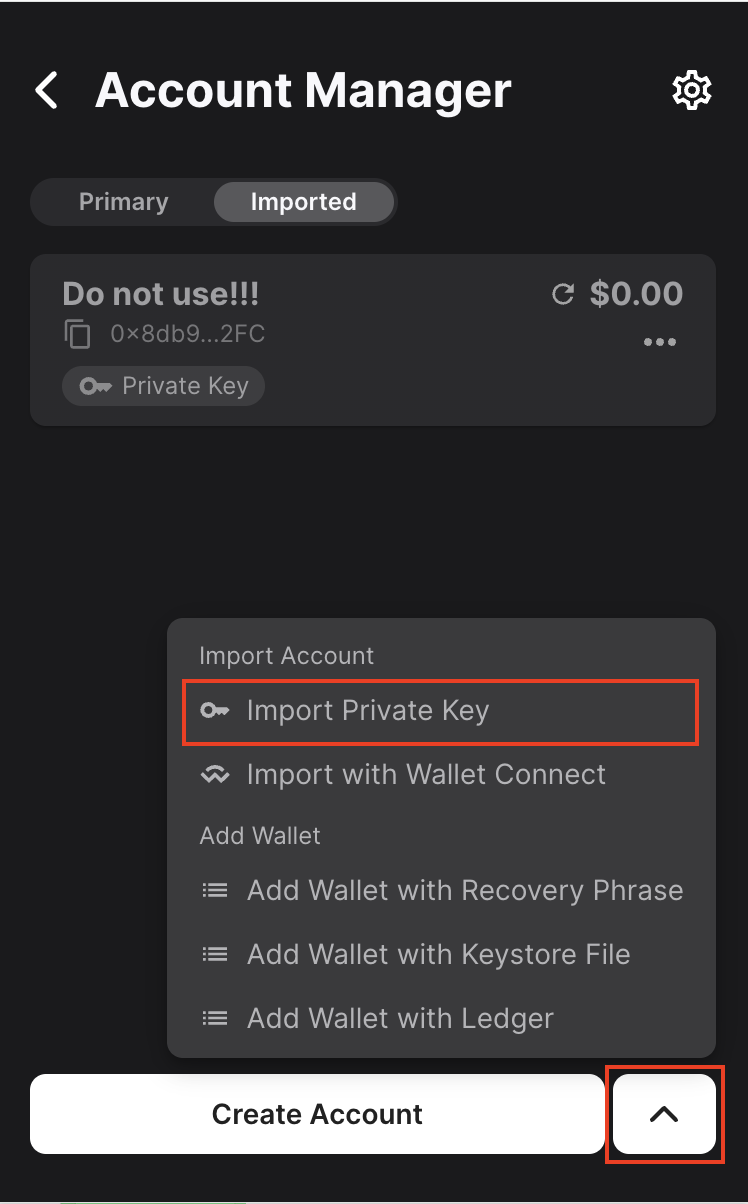Viewport: 748px width, 1204px height.
Task: Click the list icon beside Keystore File
Action: tap(215, 954)
